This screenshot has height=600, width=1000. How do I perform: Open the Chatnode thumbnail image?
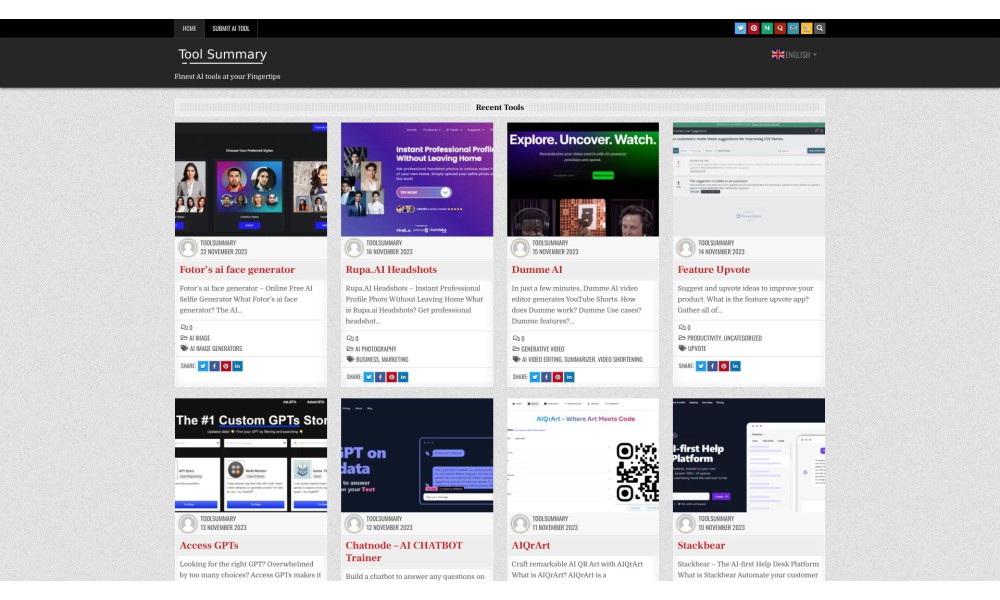click(417, 455)
